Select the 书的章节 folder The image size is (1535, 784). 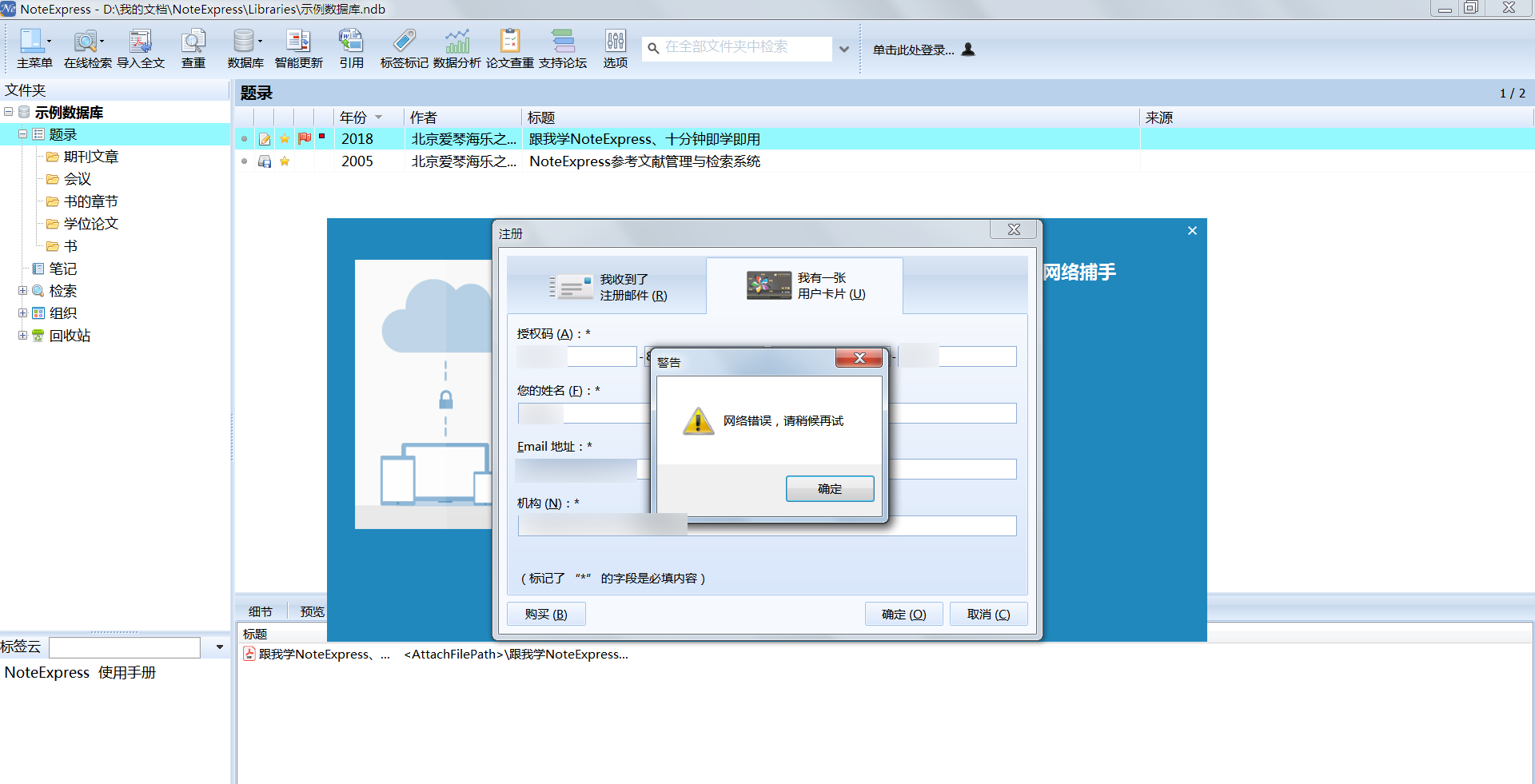pos(90,201)
